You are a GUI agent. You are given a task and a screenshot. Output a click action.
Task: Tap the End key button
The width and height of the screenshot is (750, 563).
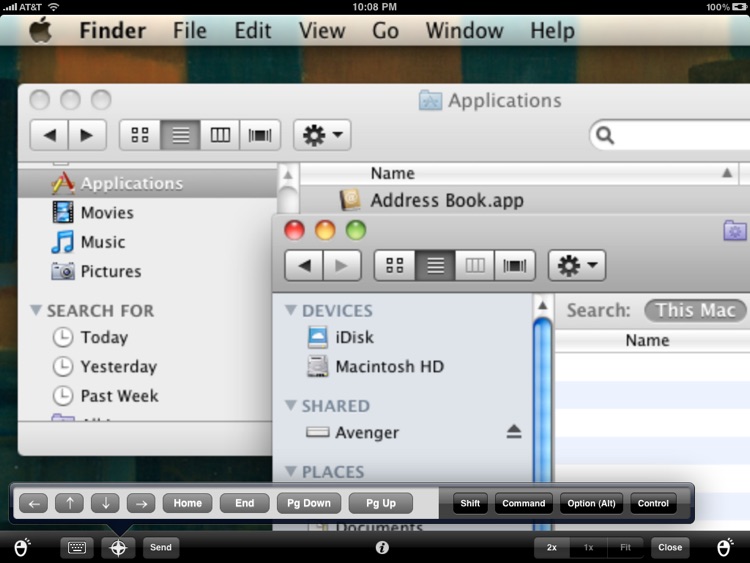(x=244, y=503)
